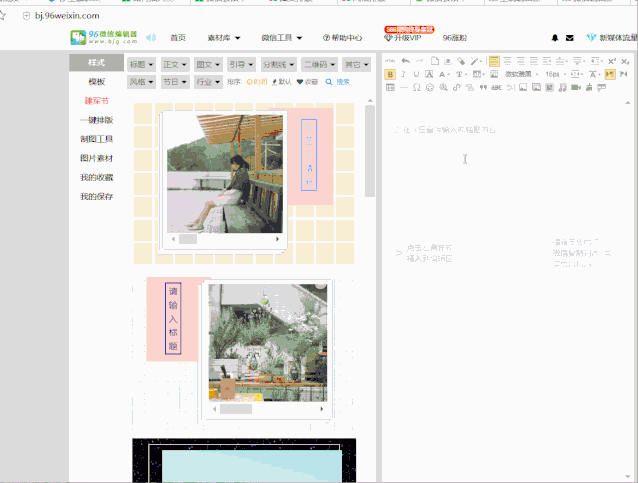Click the redo arrow in editor toolbar
This screenshot has width=638, height=483.
[x=419, y=61]
